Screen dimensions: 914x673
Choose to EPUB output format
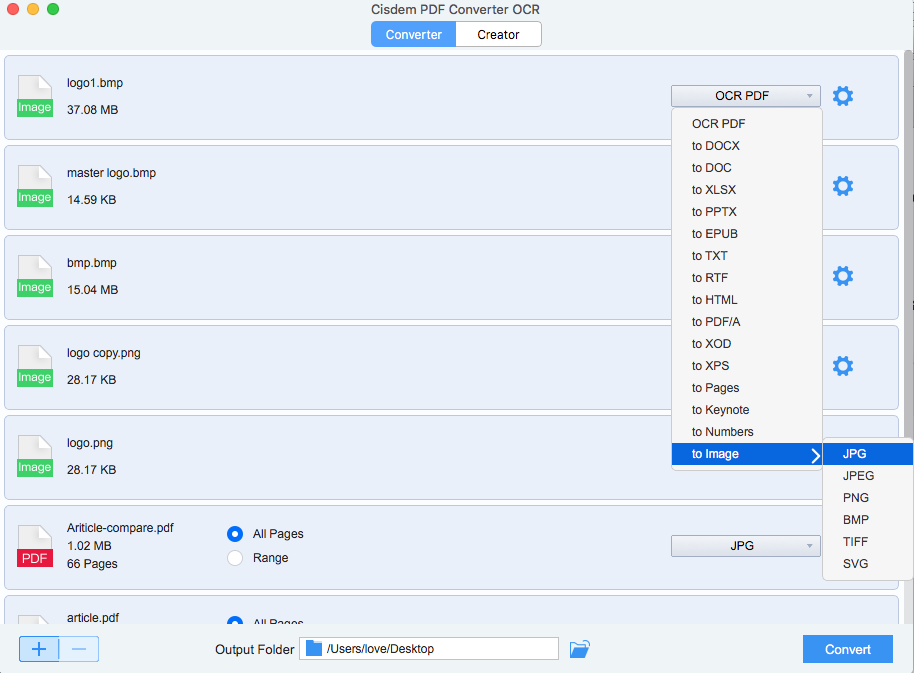point(747,234)
